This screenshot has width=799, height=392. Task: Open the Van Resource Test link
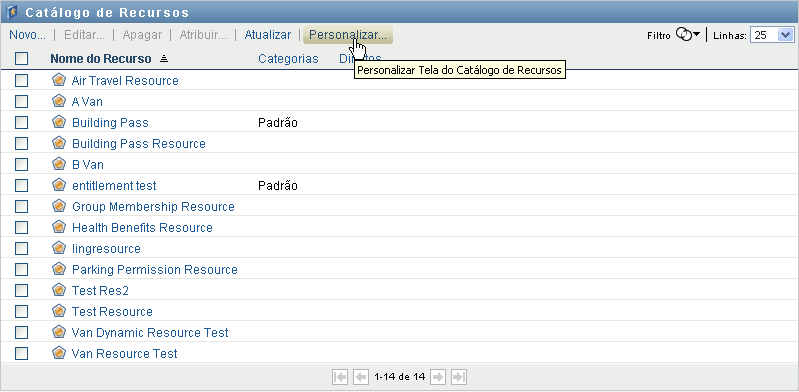124,353
